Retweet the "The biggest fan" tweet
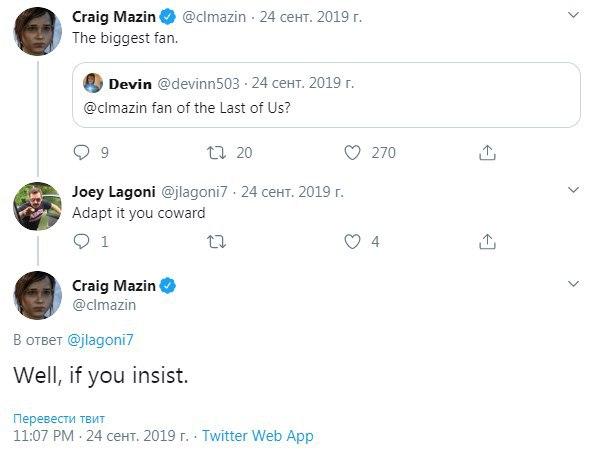Screen dimensions: 594x458 [x=216, y=152]
